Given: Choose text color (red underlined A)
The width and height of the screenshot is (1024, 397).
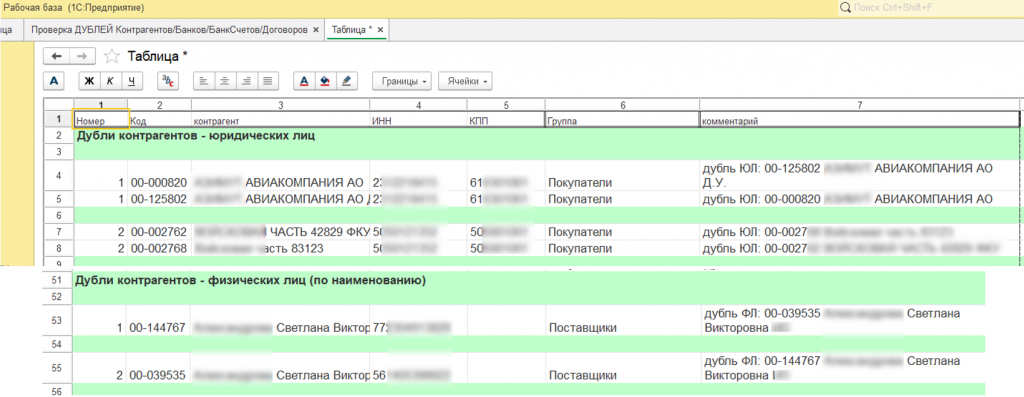Looking at the screenshot, I should click(x=304, y=81).
